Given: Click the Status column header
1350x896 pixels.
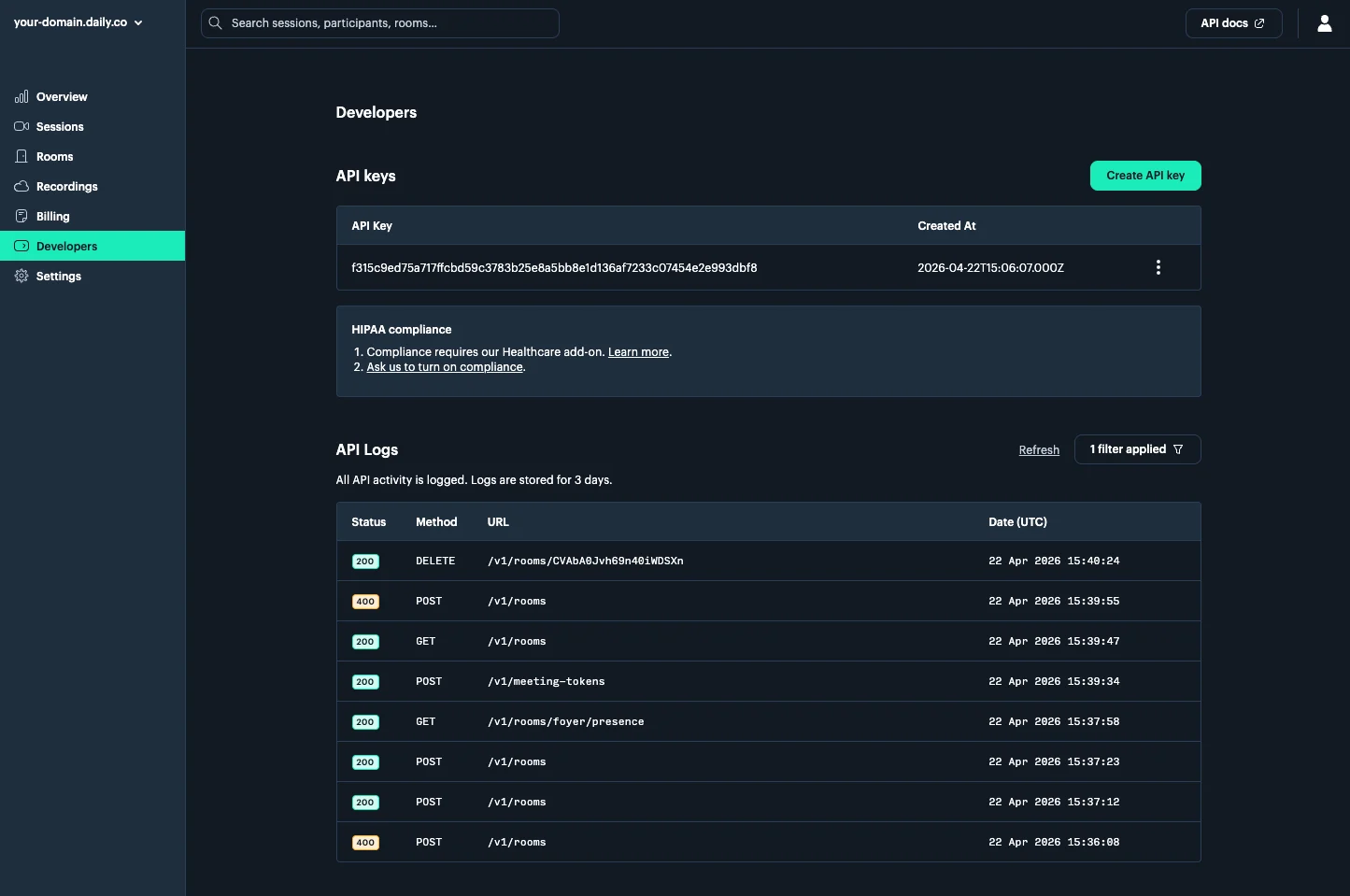Looking at the screenshot, I should (x=368, y=522).
